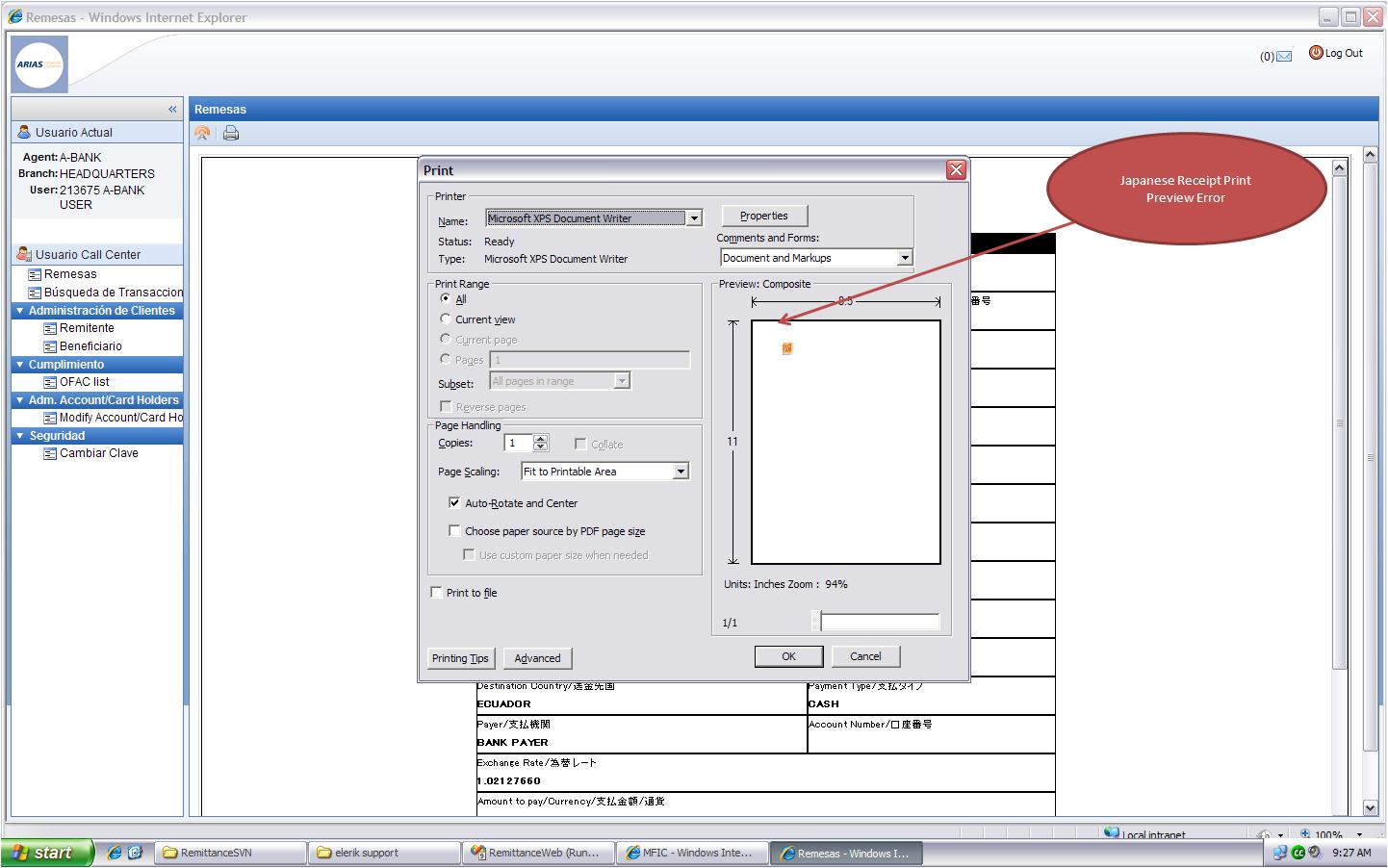Click the Usuario Actual user icon

click(24, 132)
